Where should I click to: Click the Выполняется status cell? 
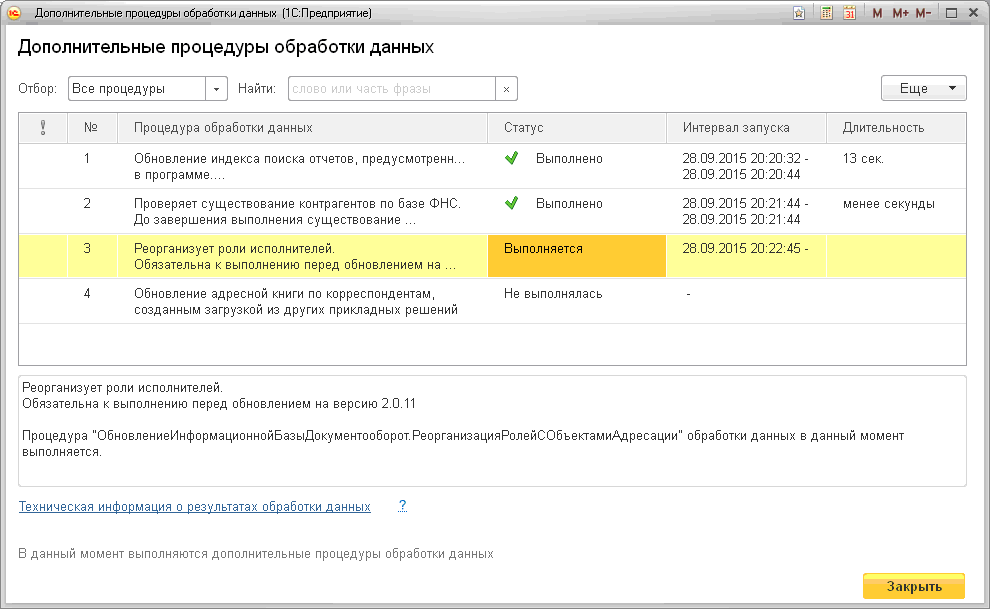(x=576, y=256)
